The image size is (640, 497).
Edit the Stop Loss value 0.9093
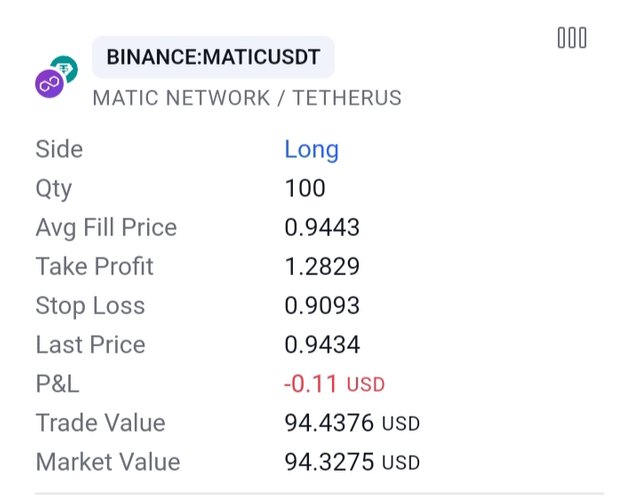[322, 306]
